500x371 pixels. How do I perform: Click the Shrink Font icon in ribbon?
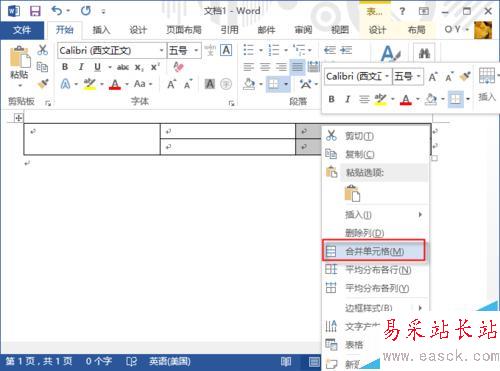coord(188,84)
